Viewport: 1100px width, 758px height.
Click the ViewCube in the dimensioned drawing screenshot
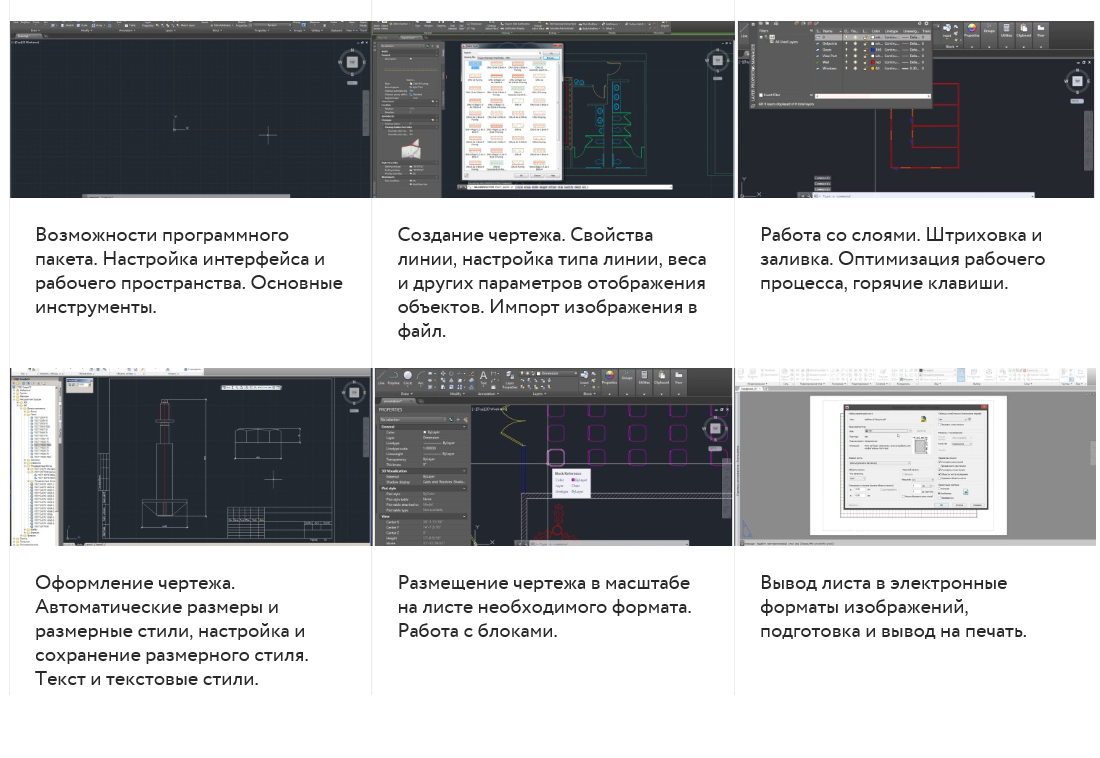point(354,393)
